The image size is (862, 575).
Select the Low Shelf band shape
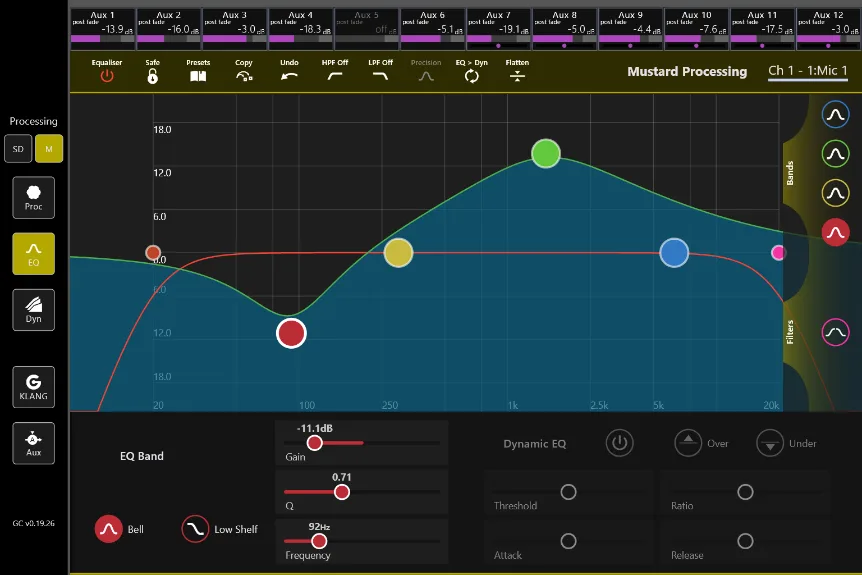195,529
